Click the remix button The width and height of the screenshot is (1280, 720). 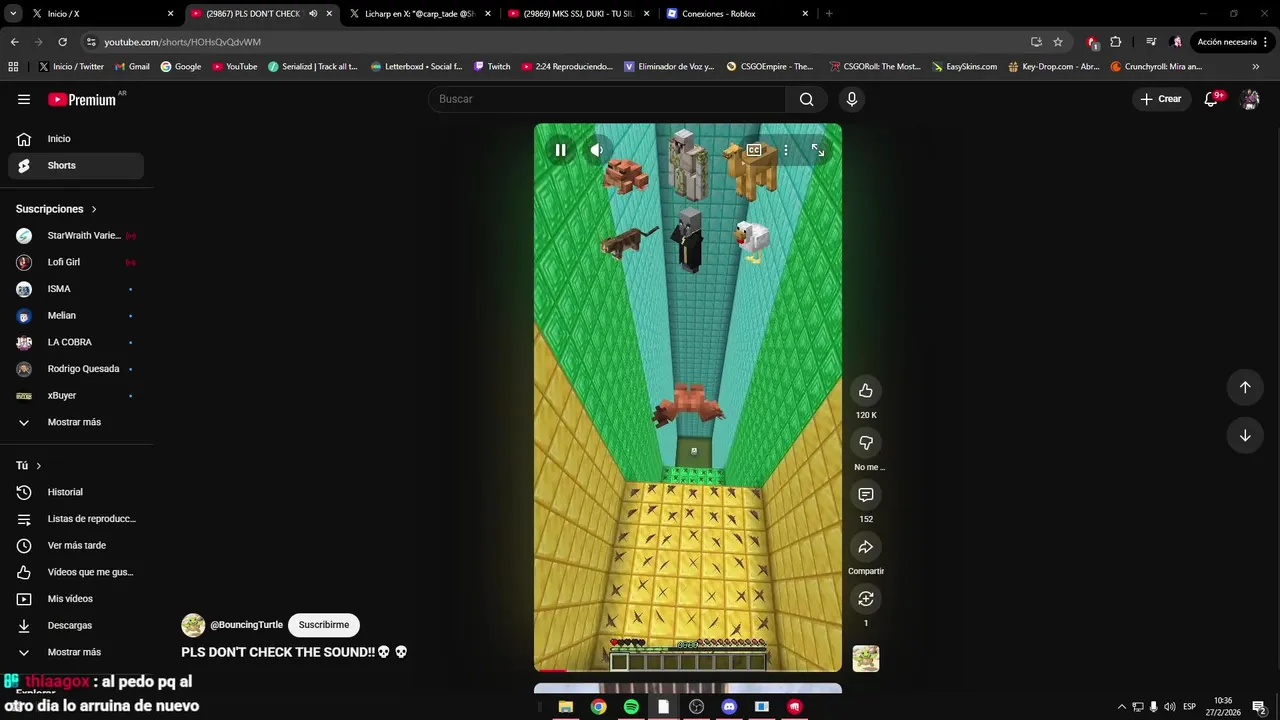[866, 599]
